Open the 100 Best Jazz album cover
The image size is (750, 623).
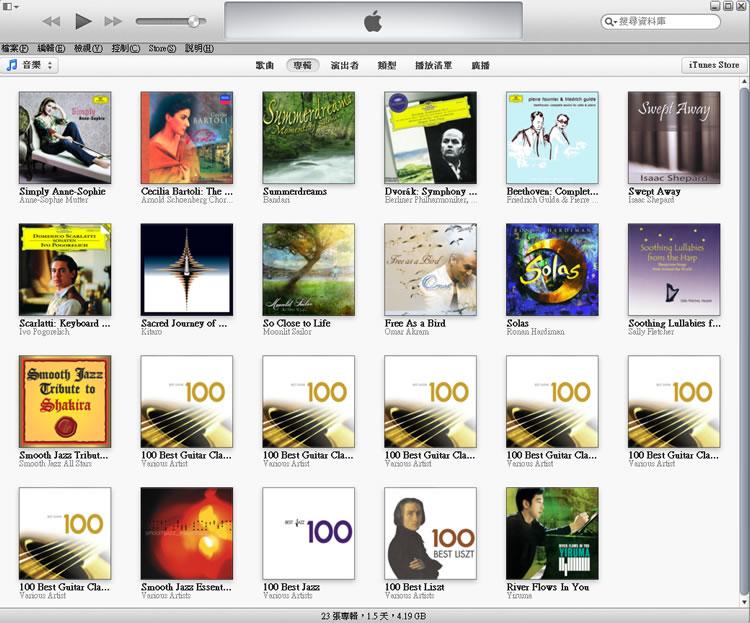click(x=309, y=534)
